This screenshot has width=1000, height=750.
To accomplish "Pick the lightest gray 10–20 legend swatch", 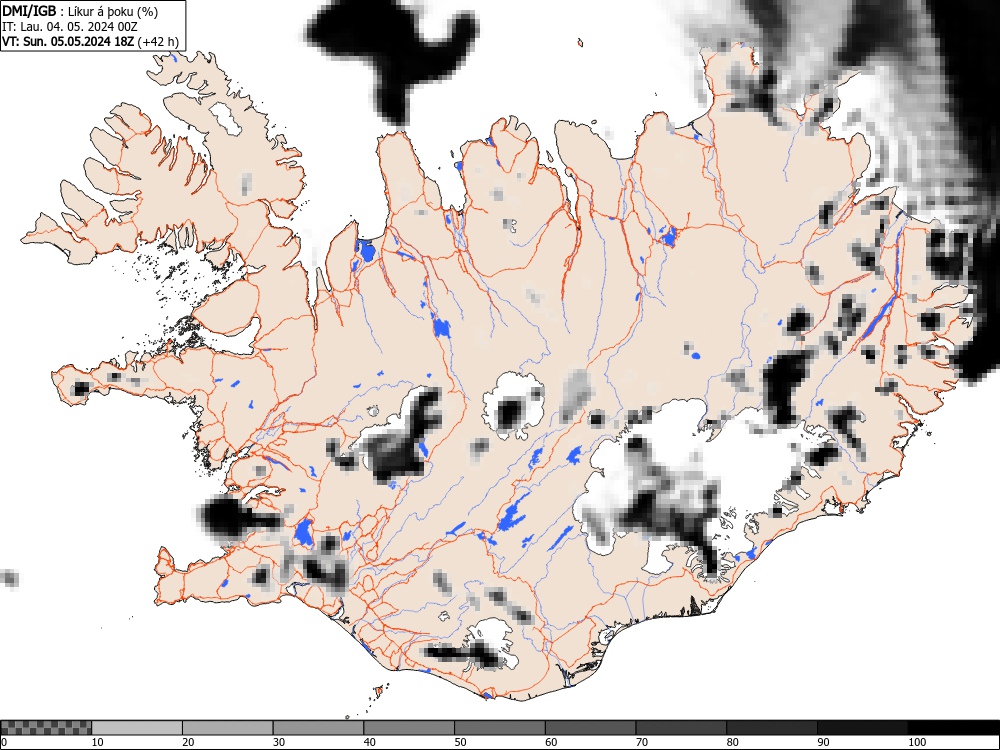I will (137, 728).
